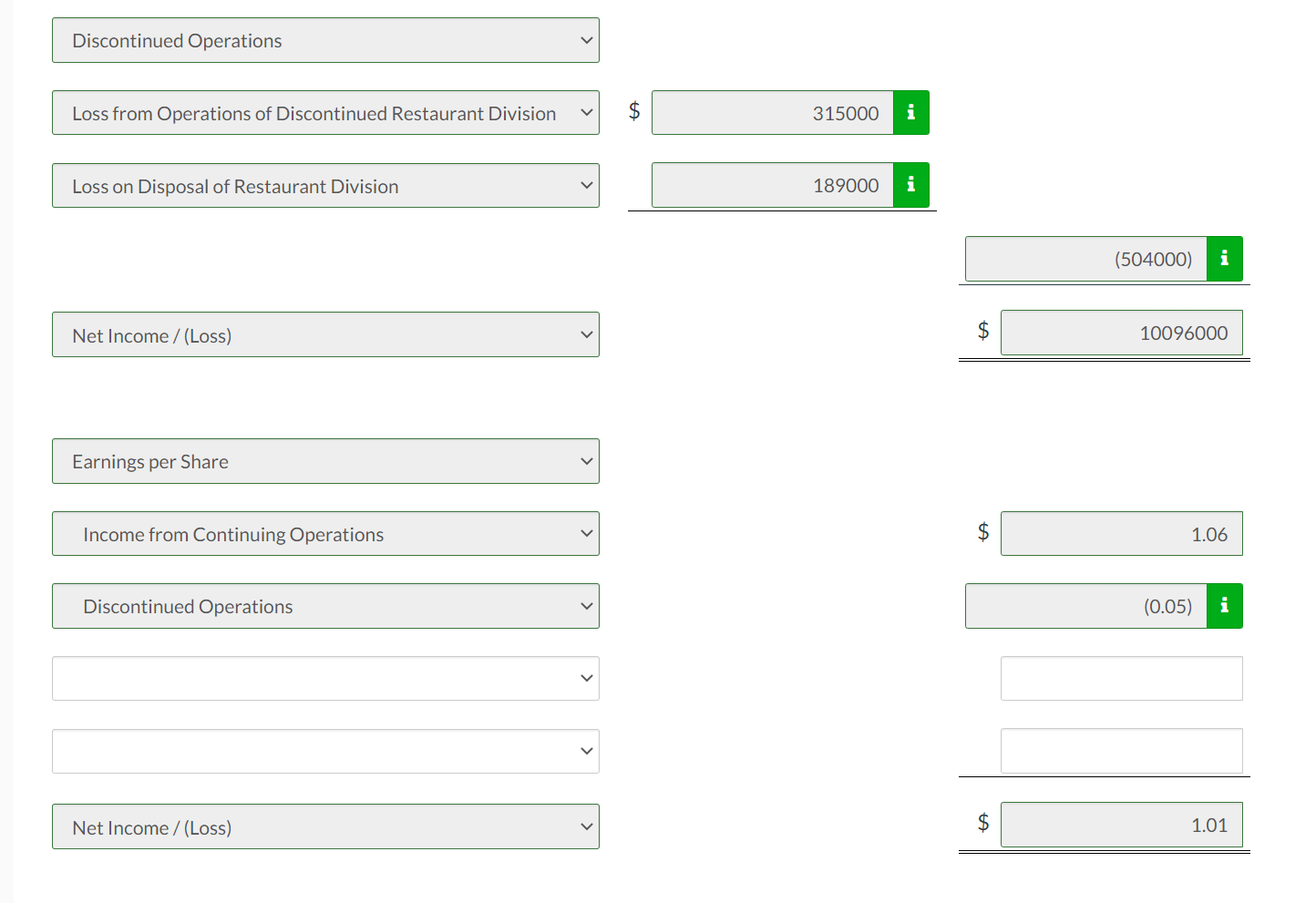Expand Loss from Operations of Discontinued Restaurant dropdown
Image resolution: width=1316 pixels, height=903 pixels.
point(325,113)
